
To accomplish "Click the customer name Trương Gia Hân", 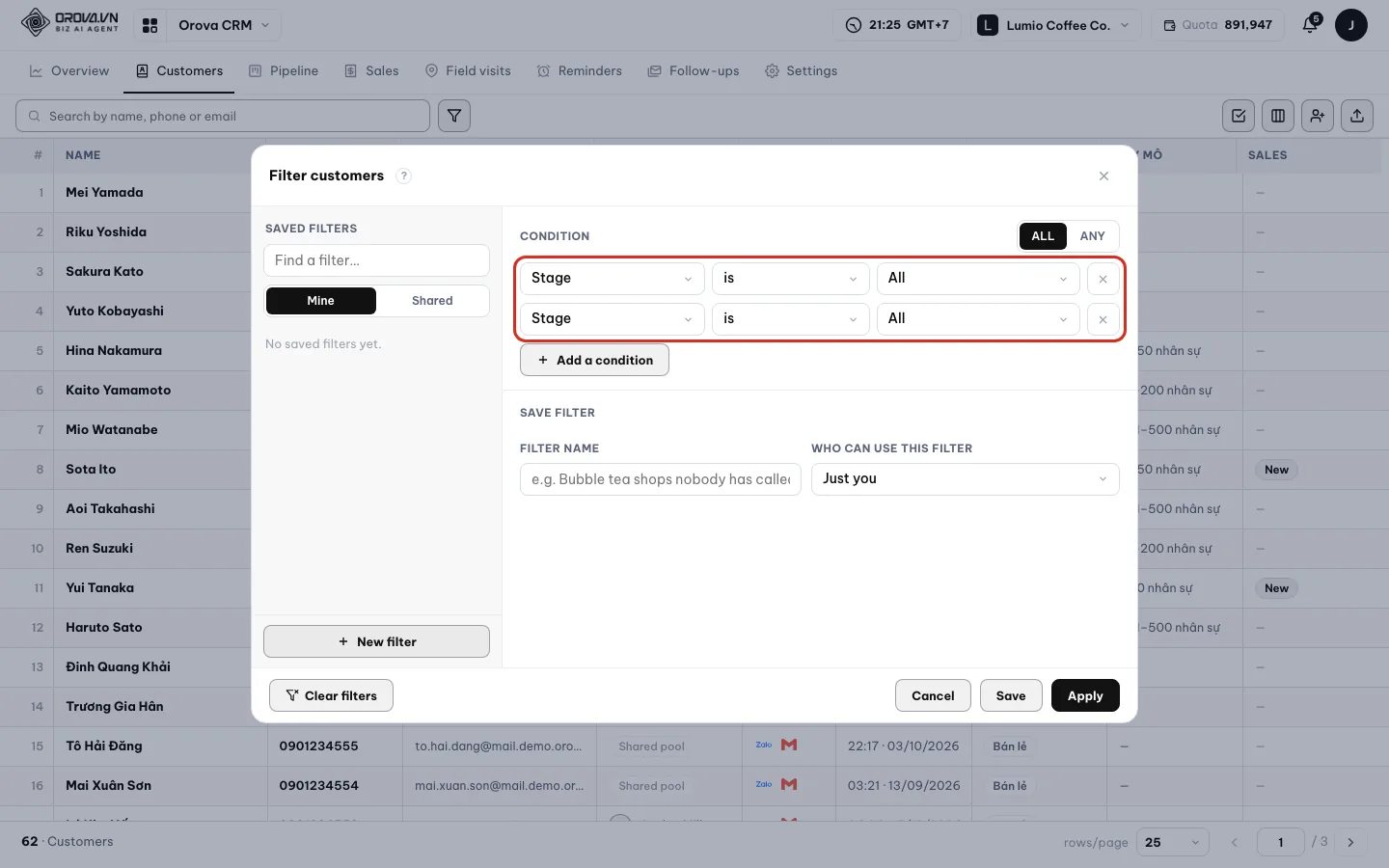I will pos(115,706).
